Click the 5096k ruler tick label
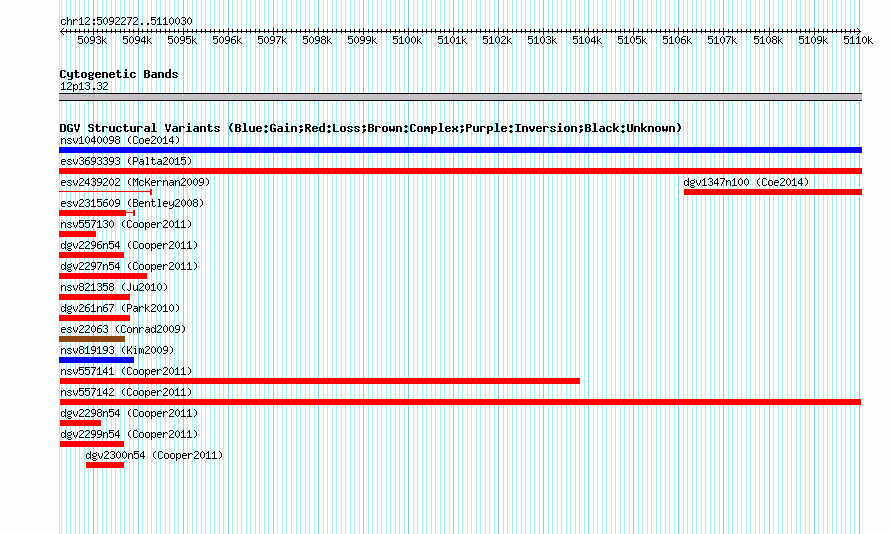 (x=227, y=40)
